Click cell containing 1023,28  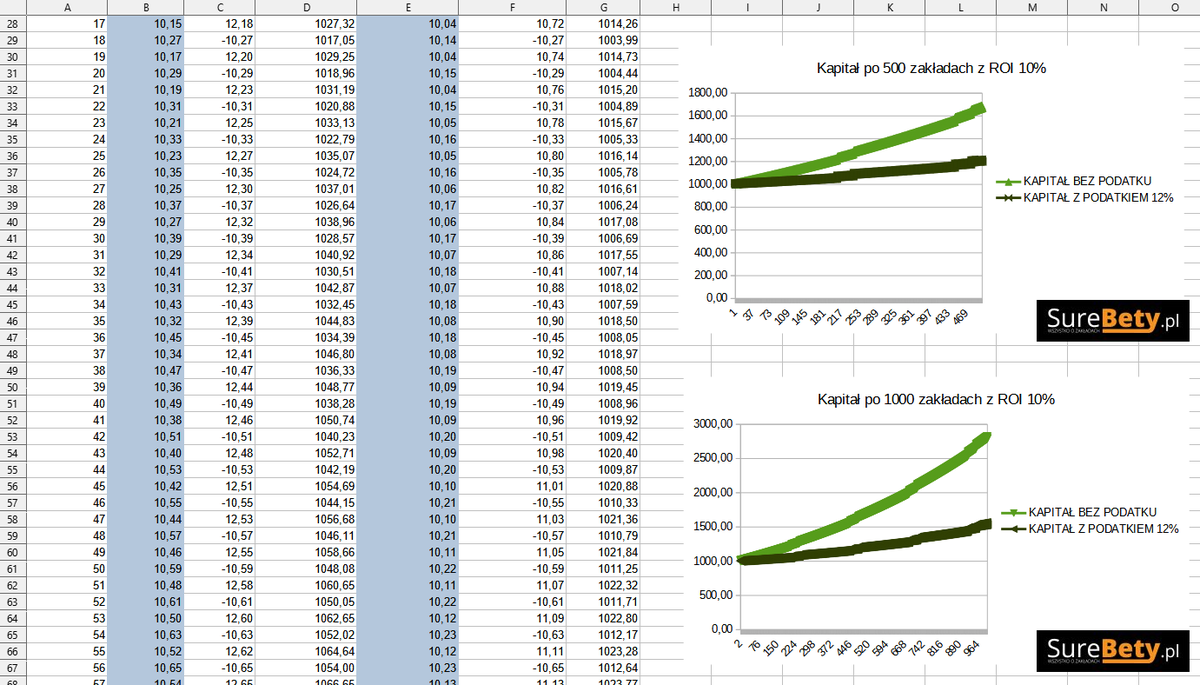603,651
